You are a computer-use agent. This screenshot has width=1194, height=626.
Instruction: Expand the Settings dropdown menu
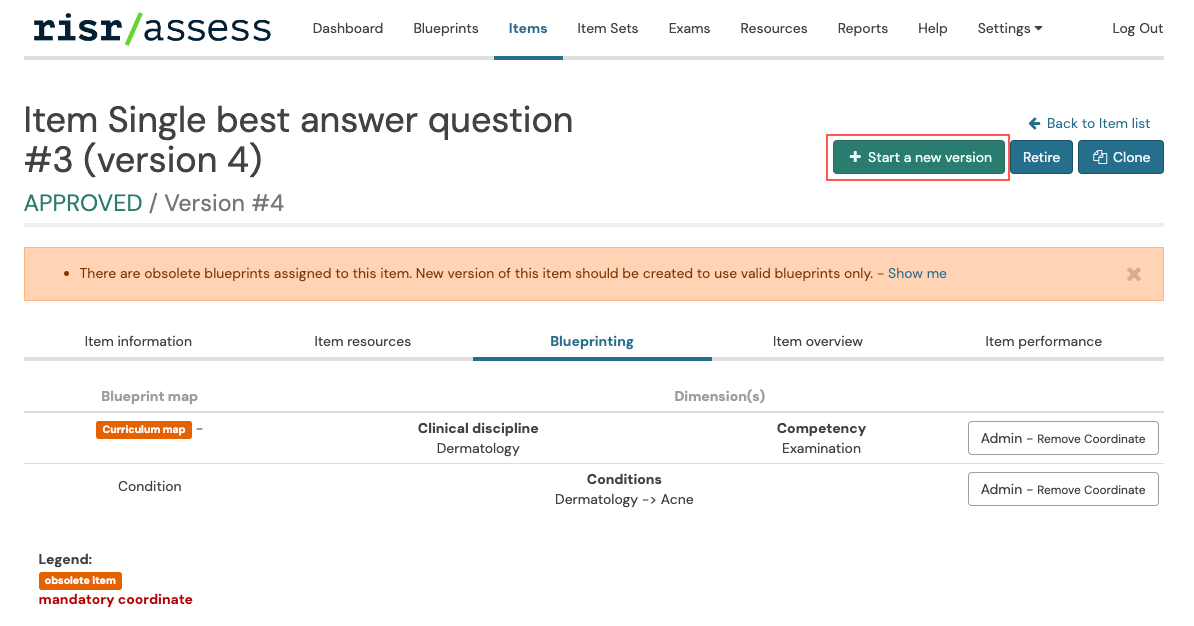[1009, 28]
